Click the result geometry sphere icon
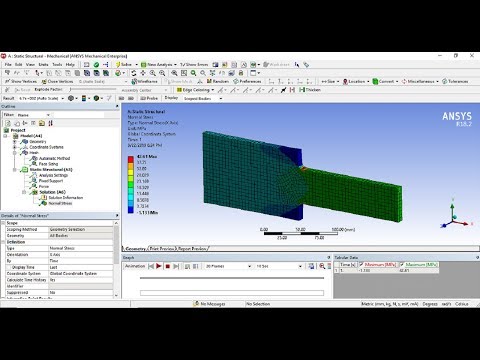The width and height of the screenshot is (480, 360). click(71, 98)
